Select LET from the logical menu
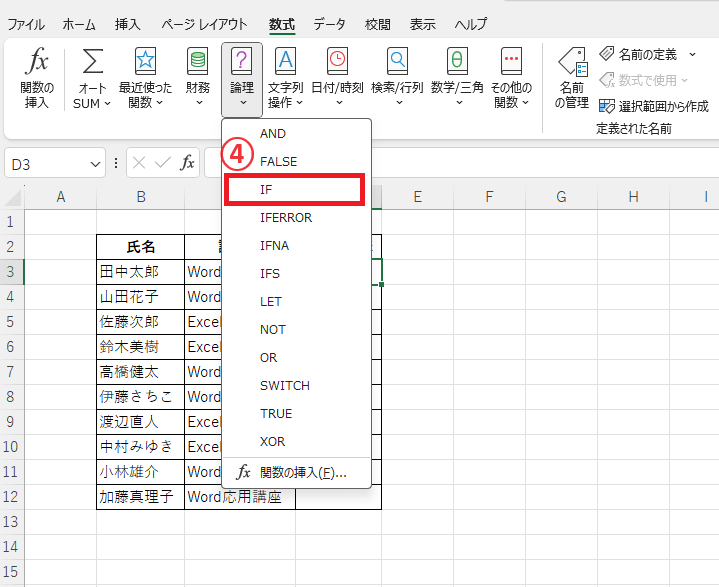Viewport: 719px width, 587px height. pyautogui.click(x=296, y=301)
